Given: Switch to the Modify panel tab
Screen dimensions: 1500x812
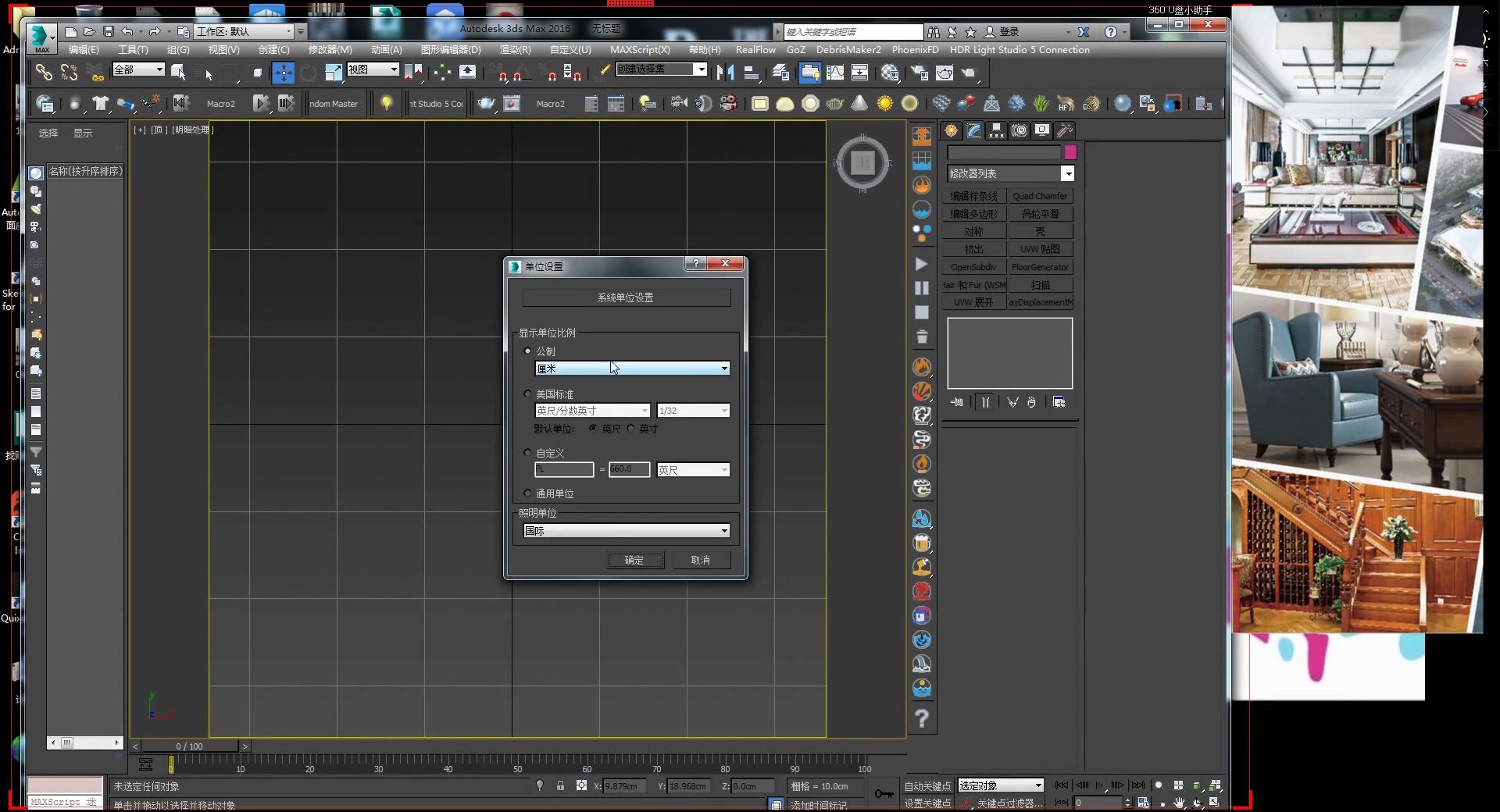Looking at the screenshot, I should [973, 130].
